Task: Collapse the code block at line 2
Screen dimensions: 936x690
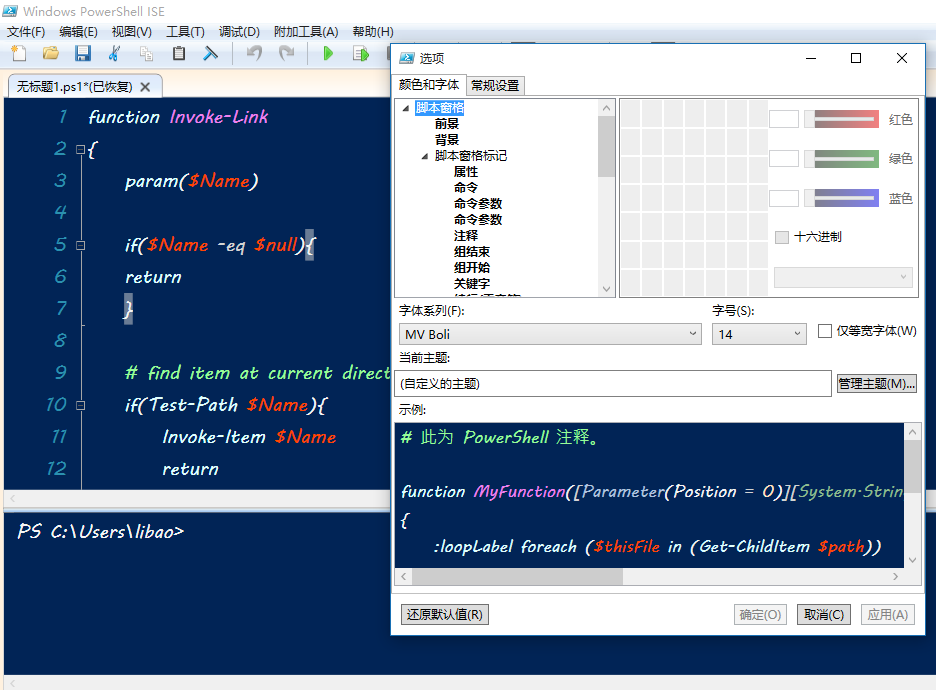Action: [81, 149]
